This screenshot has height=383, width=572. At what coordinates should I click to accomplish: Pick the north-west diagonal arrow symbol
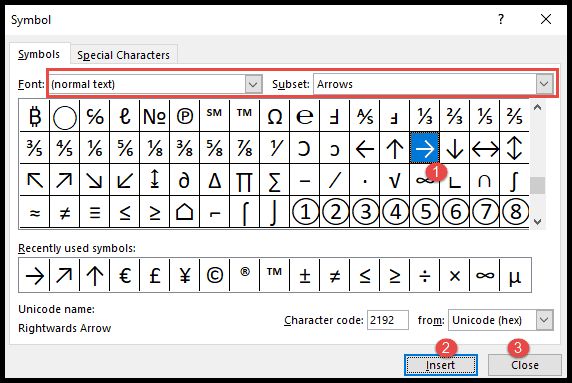[x=35, y=180]
